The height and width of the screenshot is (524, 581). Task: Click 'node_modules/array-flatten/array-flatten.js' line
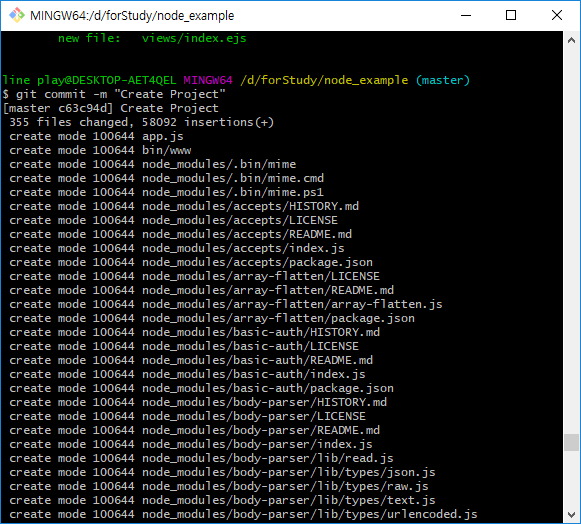tap(226, 305)
